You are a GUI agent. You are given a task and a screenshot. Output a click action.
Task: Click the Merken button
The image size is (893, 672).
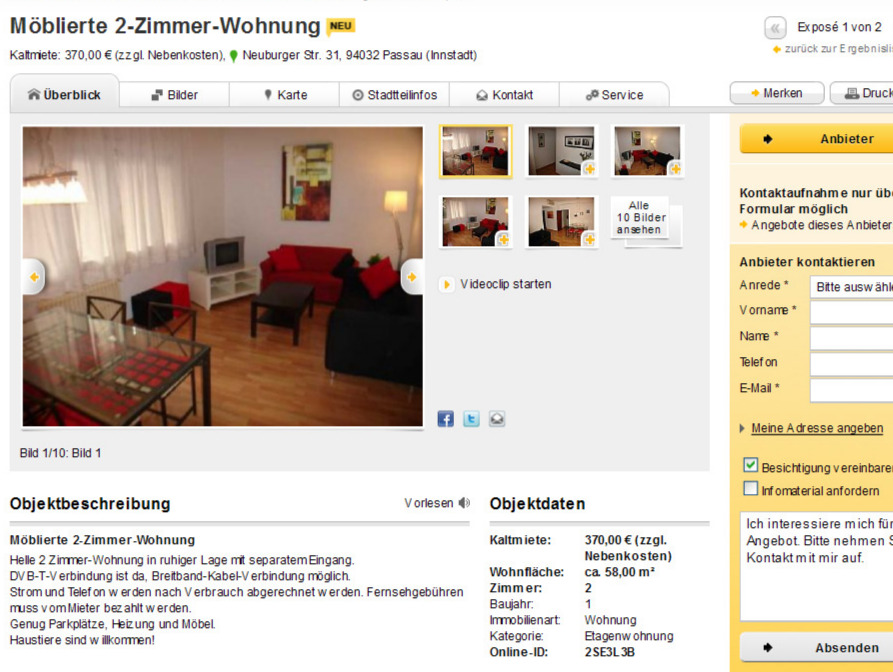click(x=777, y=93)
